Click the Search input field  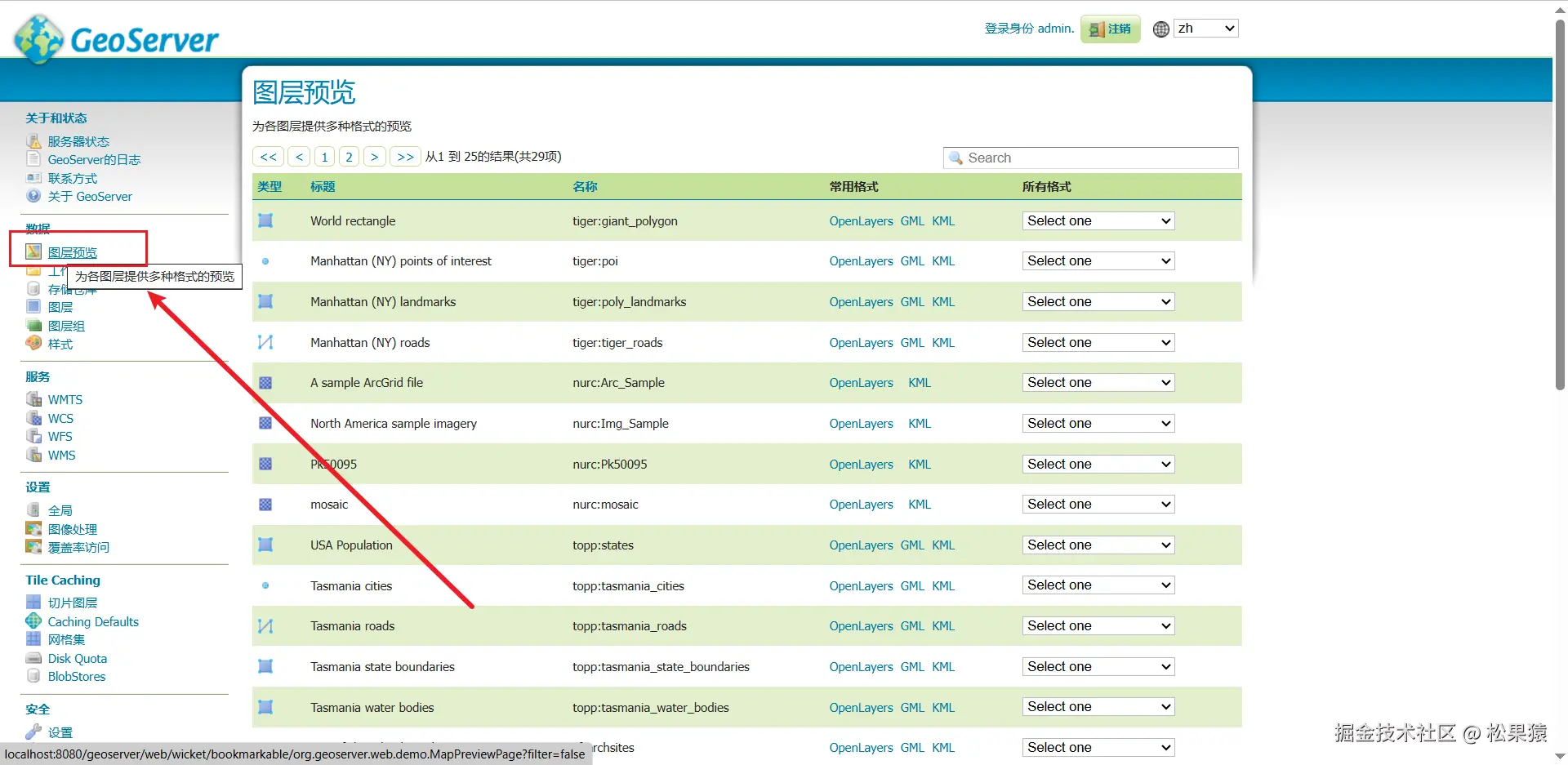[x=1091, y=158]
